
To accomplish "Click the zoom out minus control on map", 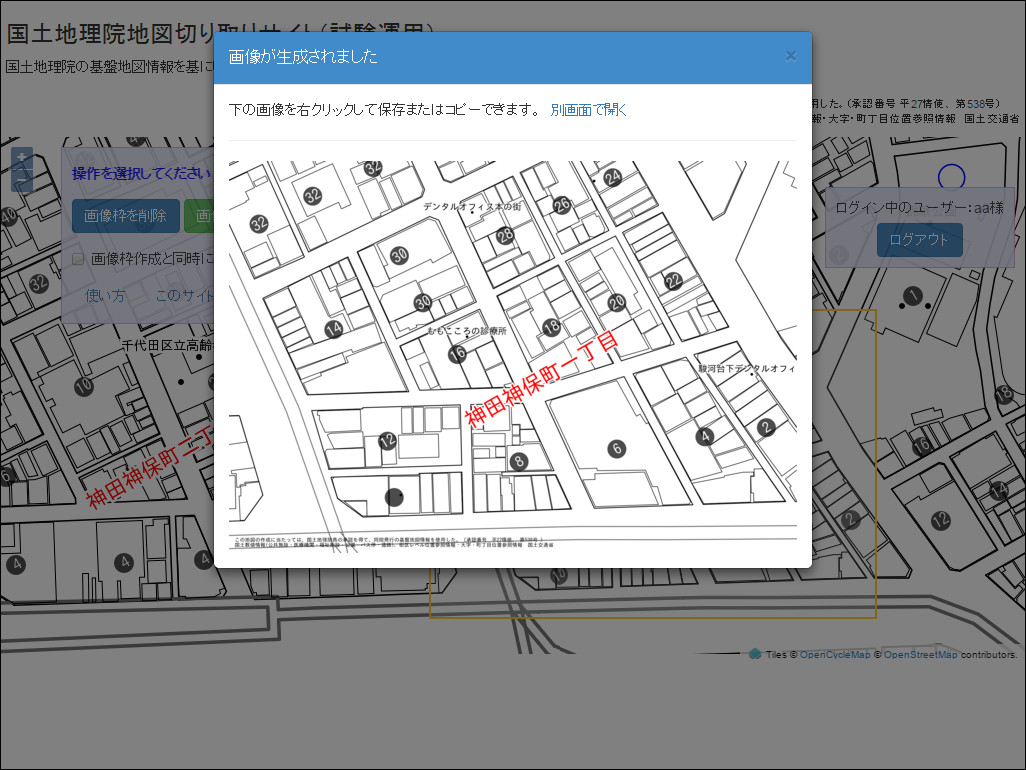I will (22, 181).
